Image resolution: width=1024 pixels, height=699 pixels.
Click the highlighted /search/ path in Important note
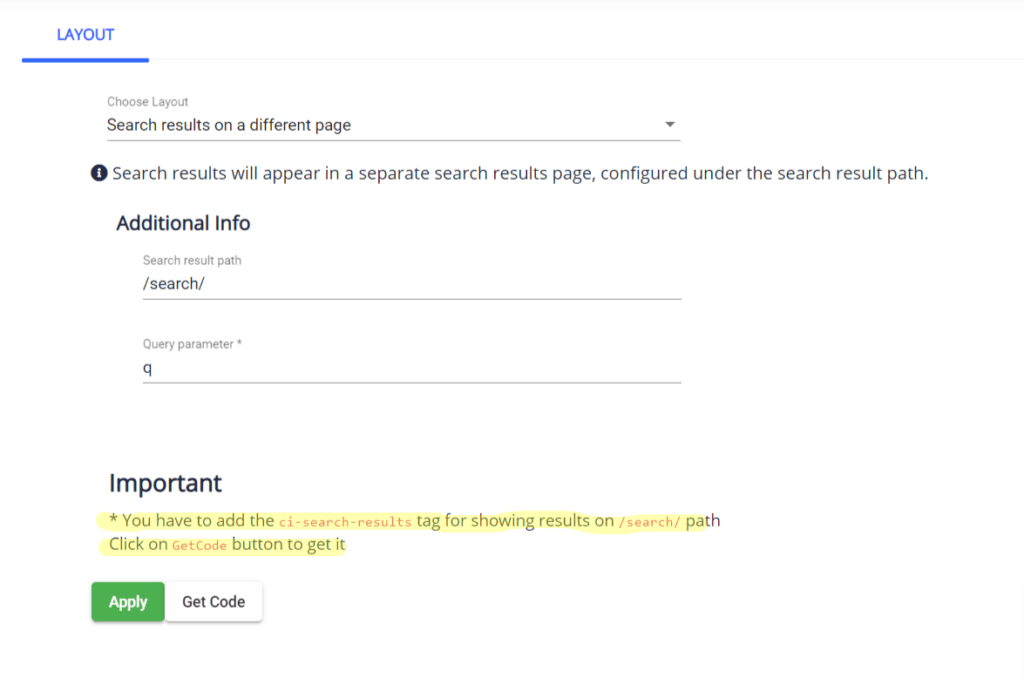pos(649,521)
